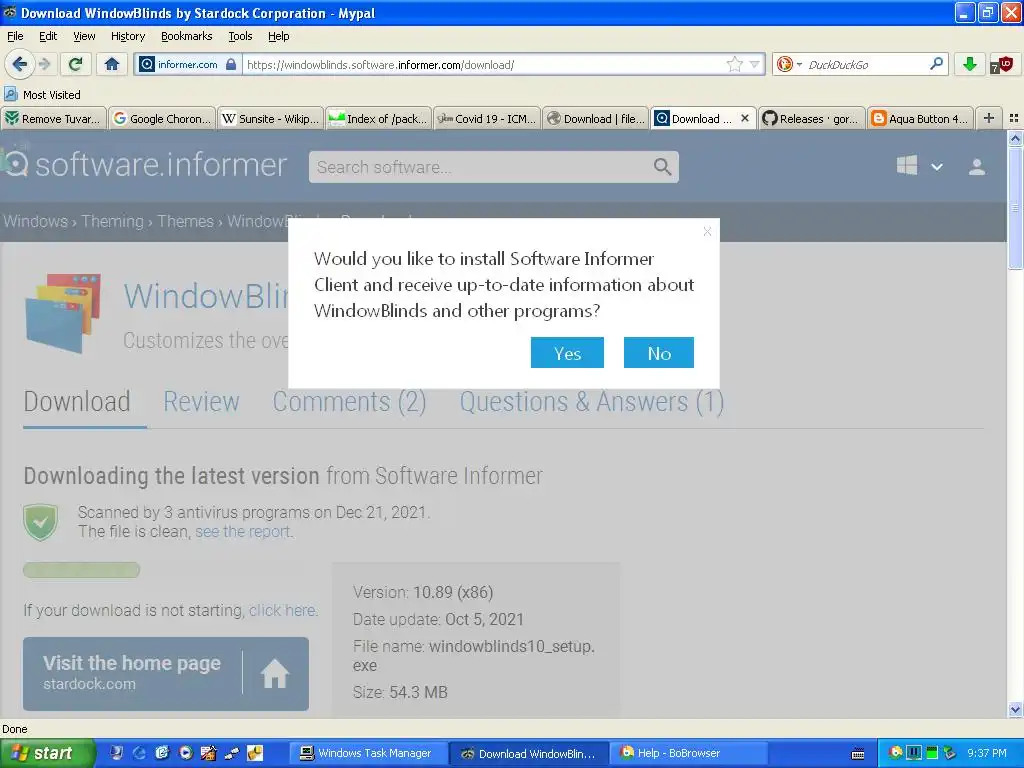Open the View menu
The height and width of the screenshot is (768, 1024).
pyautogui.click(x=84, y=36)
